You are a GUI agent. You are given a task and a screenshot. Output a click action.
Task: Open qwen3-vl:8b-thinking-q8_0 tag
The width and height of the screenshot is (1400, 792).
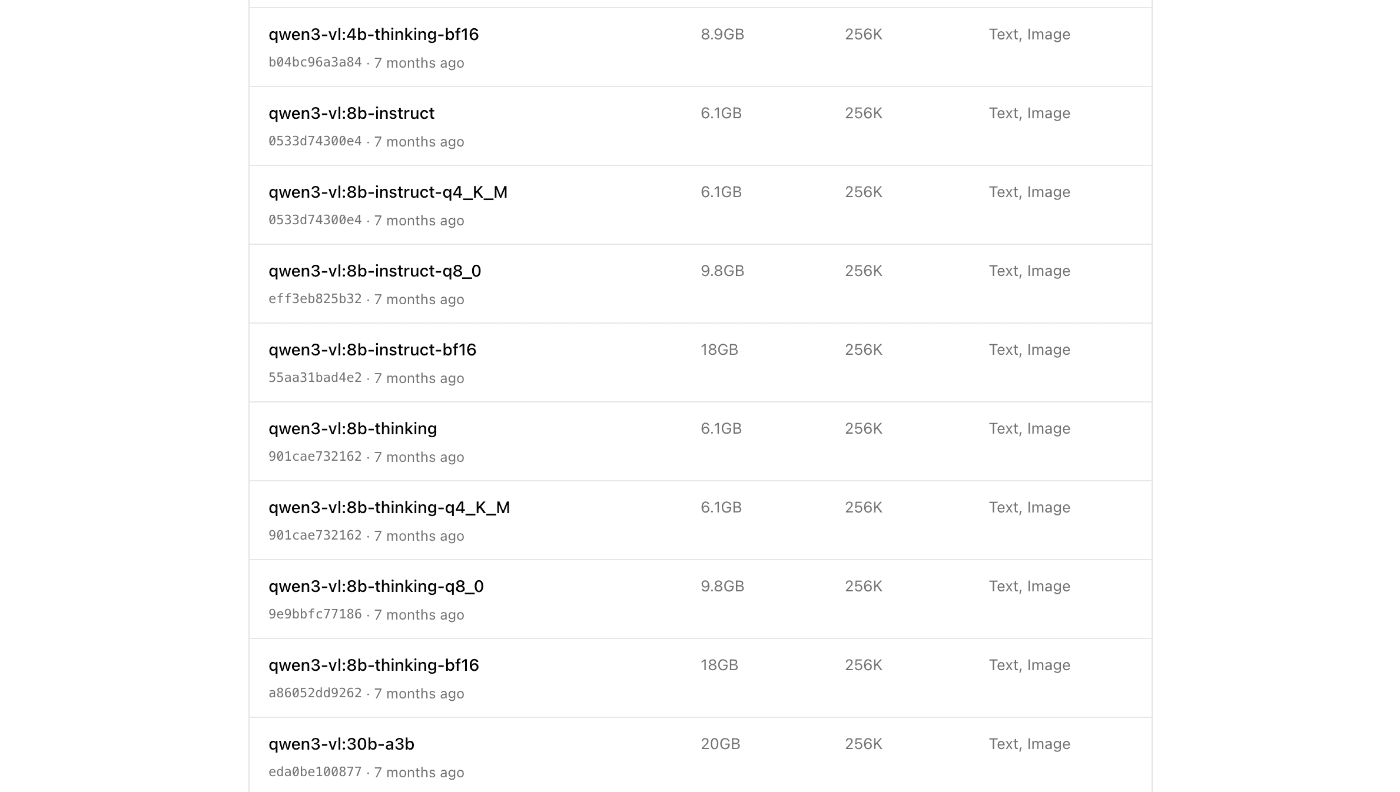[376, 587]
